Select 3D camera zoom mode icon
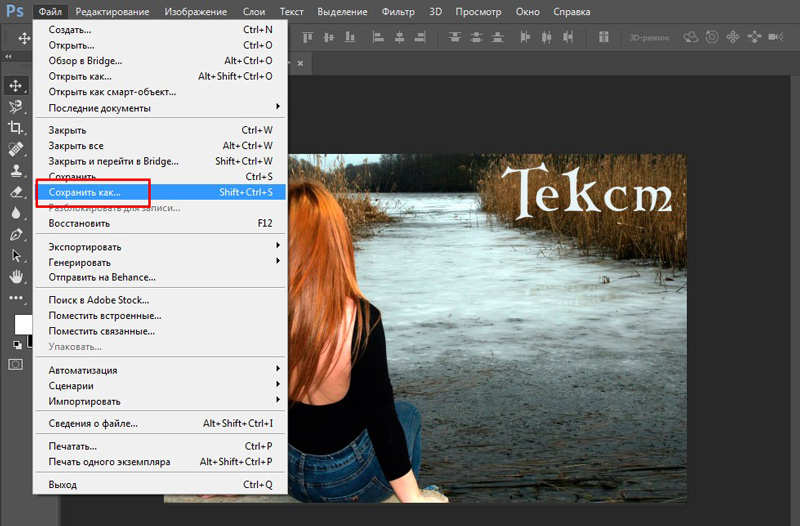The height and width of the screenshot is (526, 800). 776,37
